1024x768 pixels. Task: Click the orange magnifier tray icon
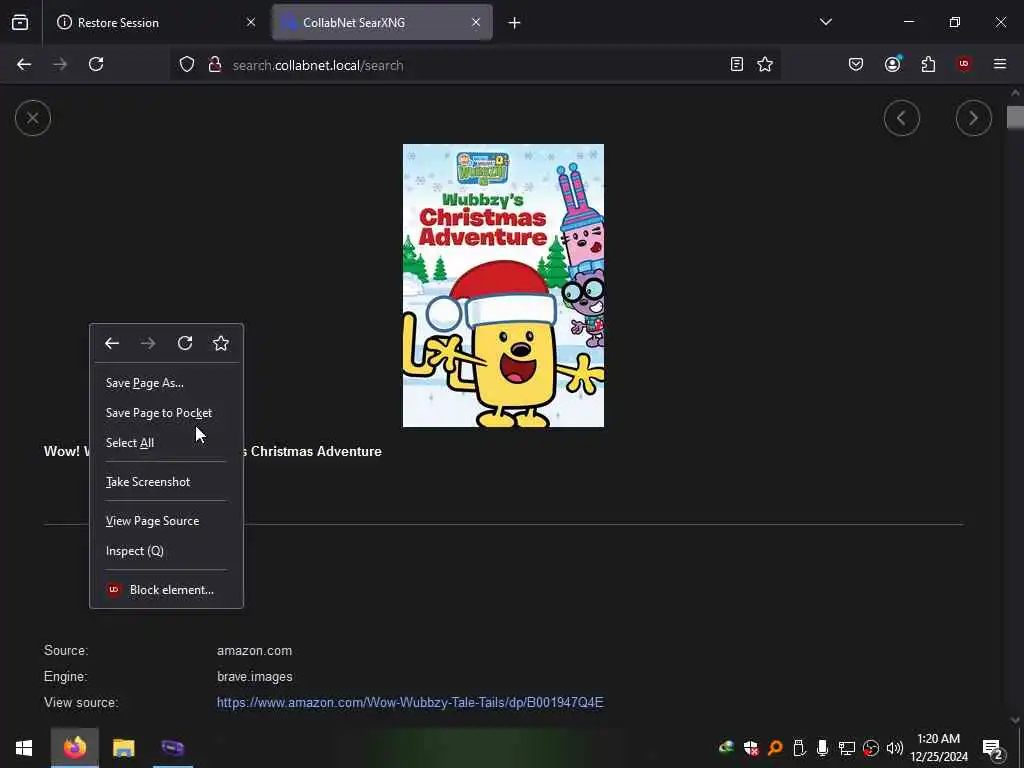coord(775,748)
